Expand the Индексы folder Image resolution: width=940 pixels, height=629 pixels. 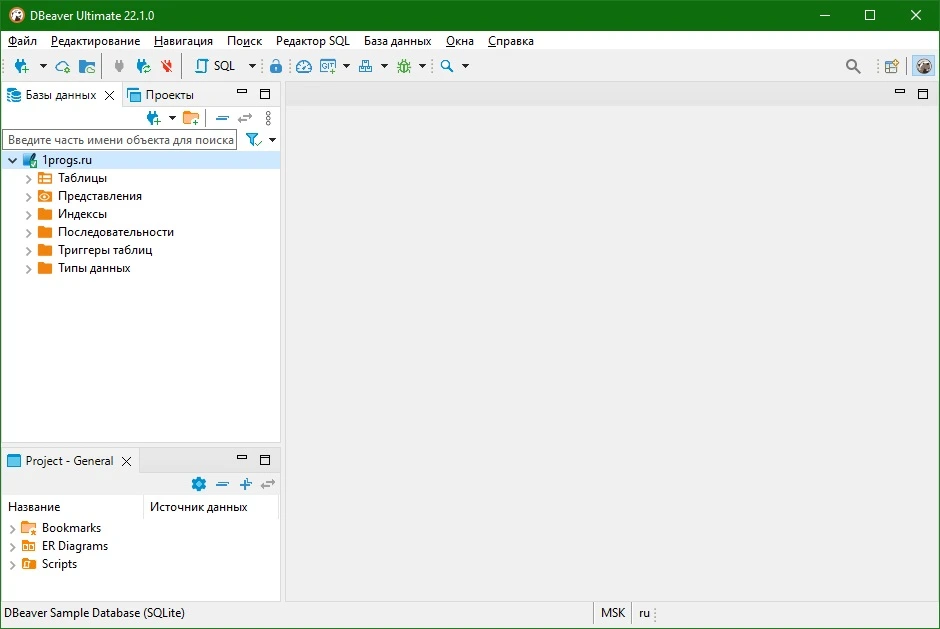[x=28, y=215]
